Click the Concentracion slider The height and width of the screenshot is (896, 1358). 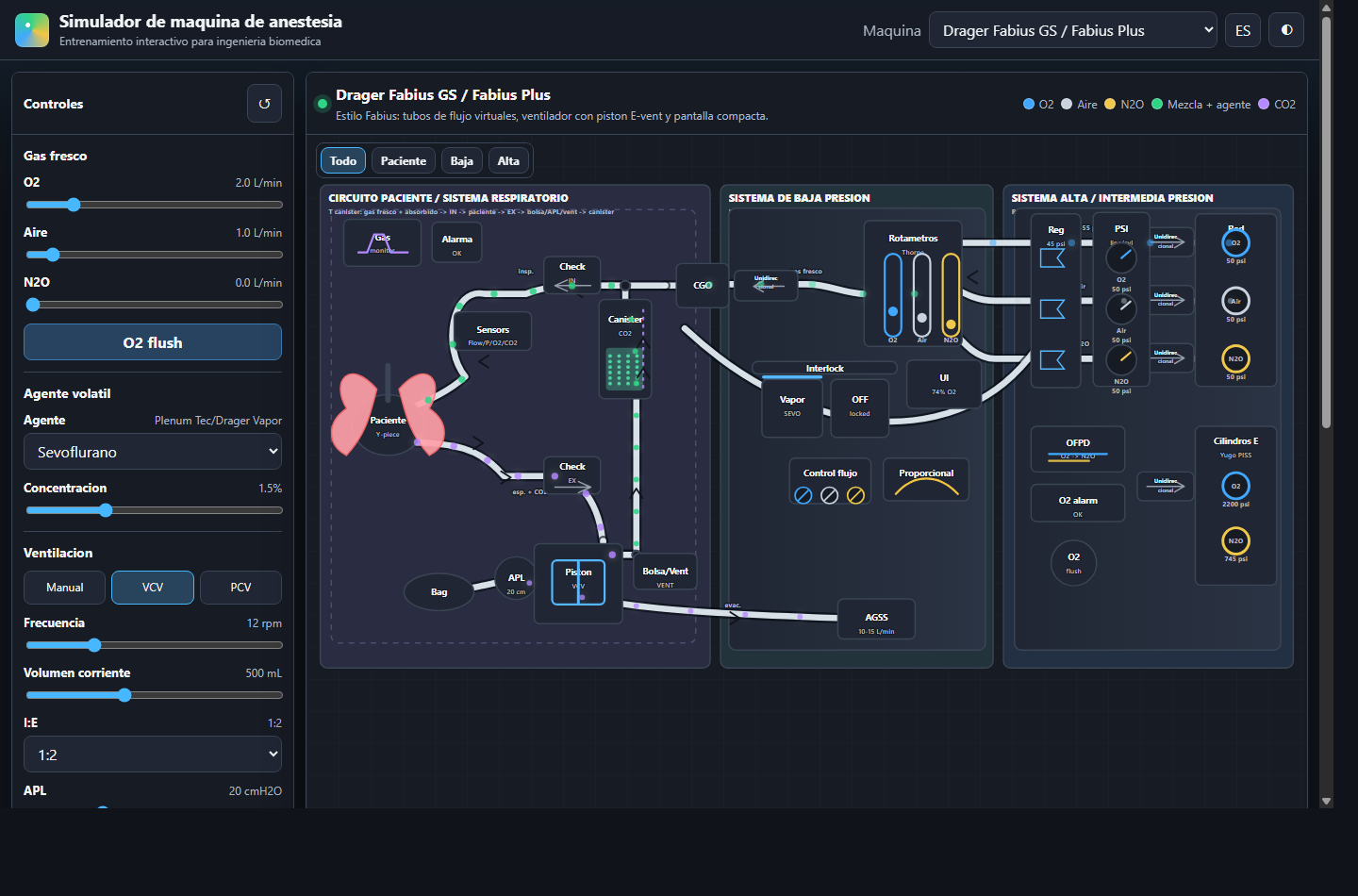(x=153, y=510)
